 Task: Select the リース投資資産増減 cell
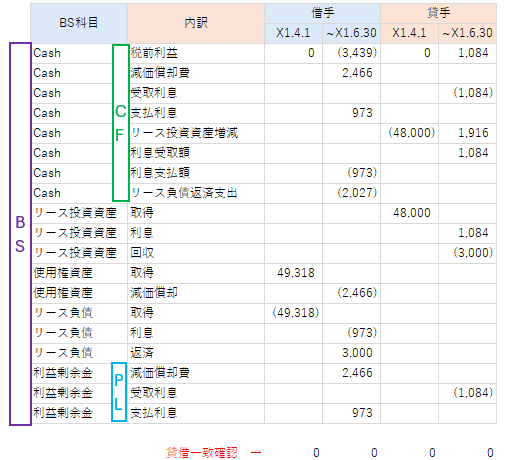pyautogui.click(x=196, y=133)
